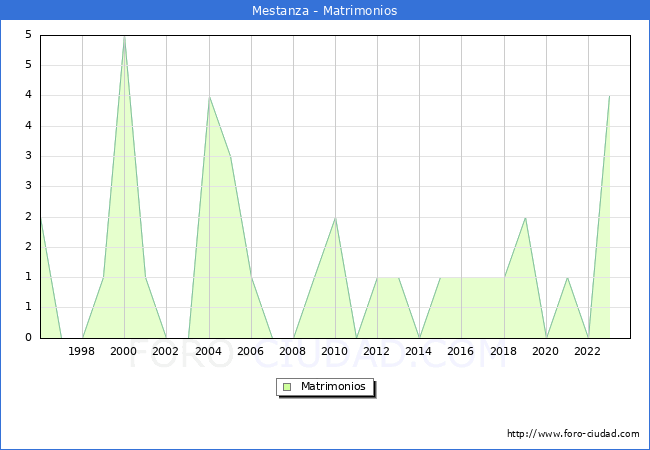
Task: Click the 2000 x-axis label
Action: 124,351
